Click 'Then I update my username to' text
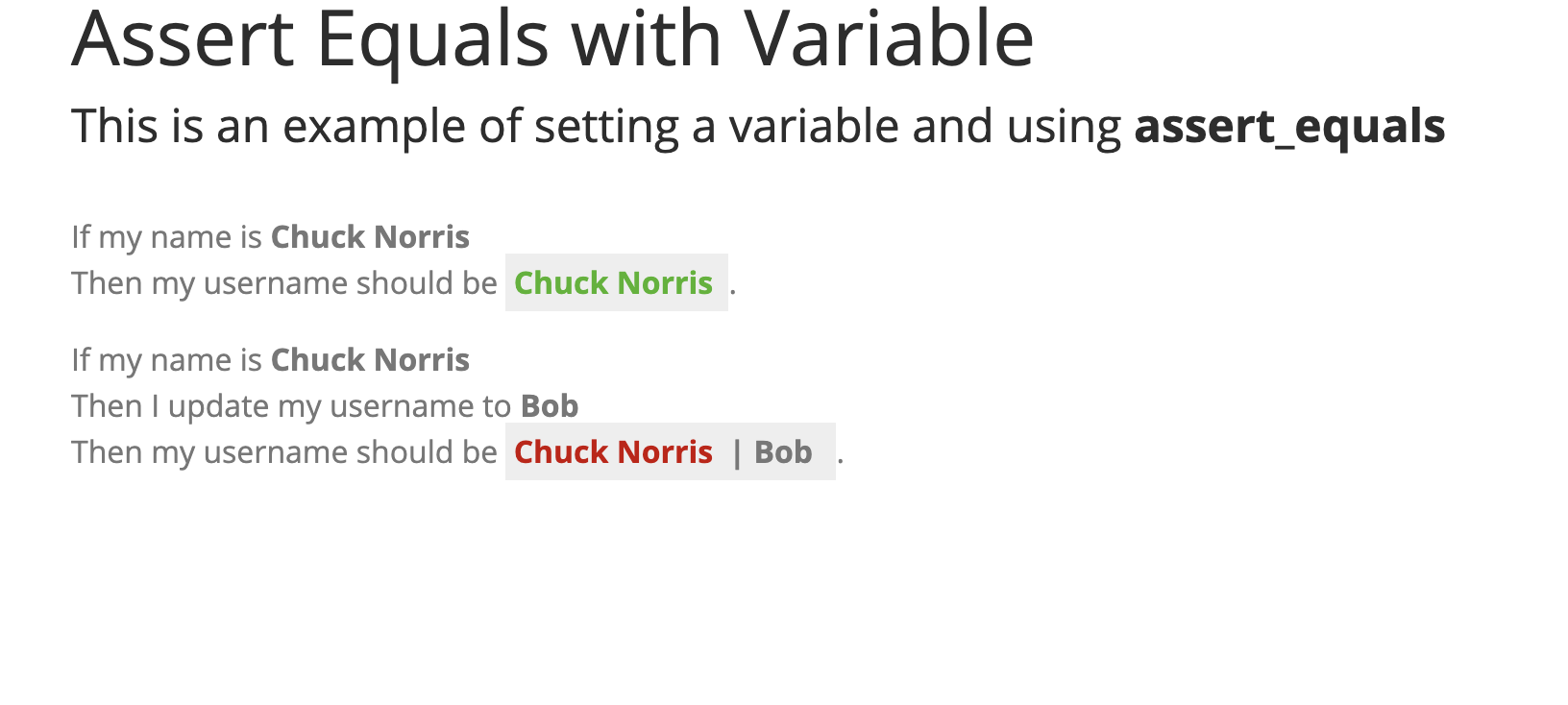Image resolution: width=1568 pixels, height=705 pixels. [x=291, y=406]
